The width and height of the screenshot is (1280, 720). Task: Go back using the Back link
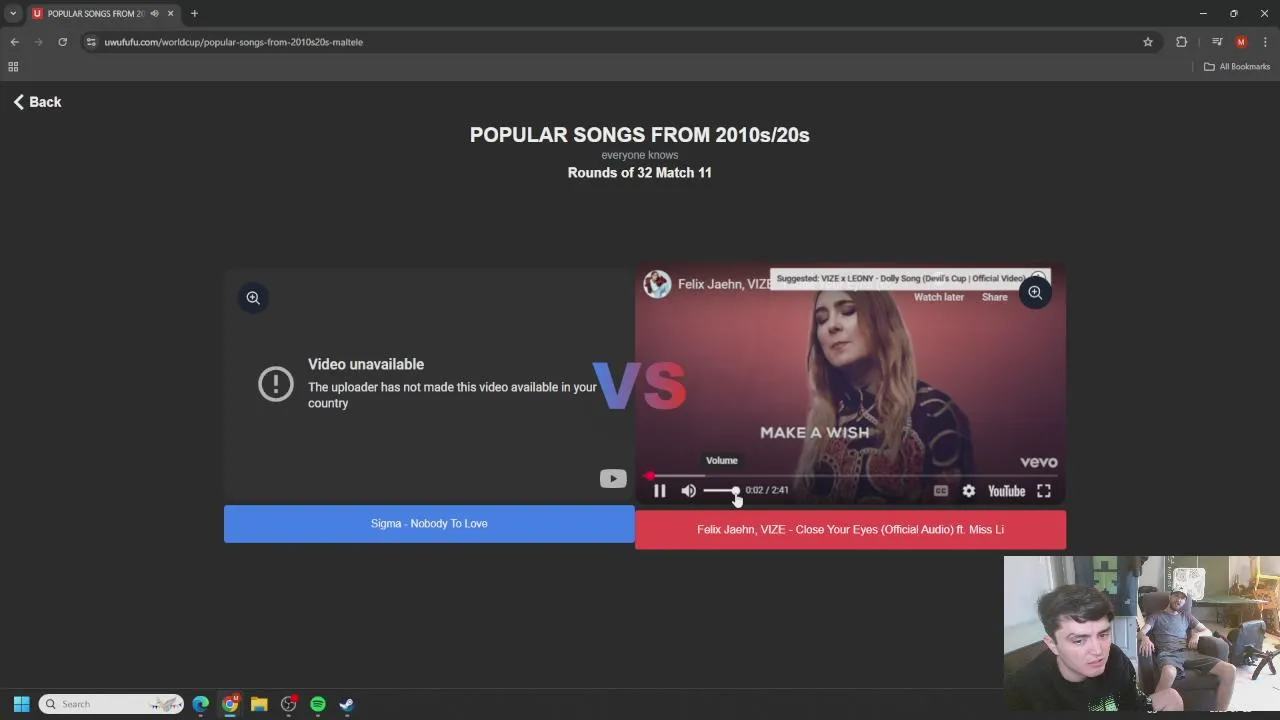(37, 102)
